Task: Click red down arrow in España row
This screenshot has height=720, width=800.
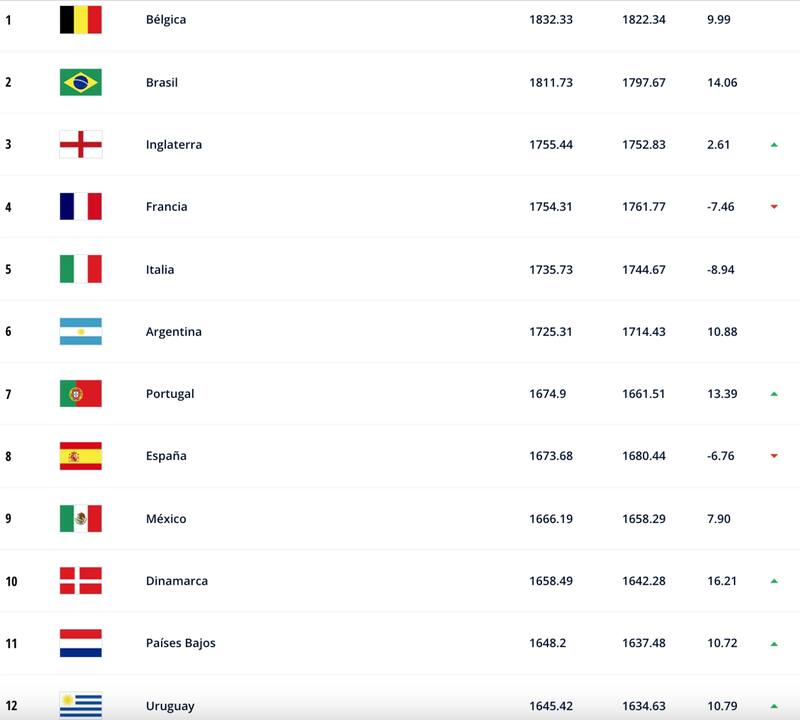Action: 774,456
